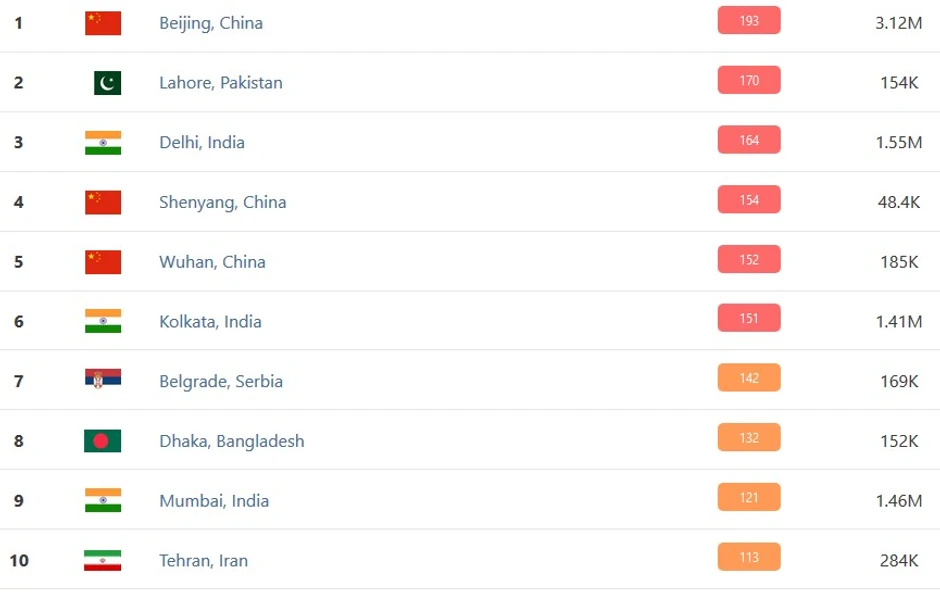Open the Tehran, Iran city link
This screenshot has height=592, width=940.
[203, 561]
